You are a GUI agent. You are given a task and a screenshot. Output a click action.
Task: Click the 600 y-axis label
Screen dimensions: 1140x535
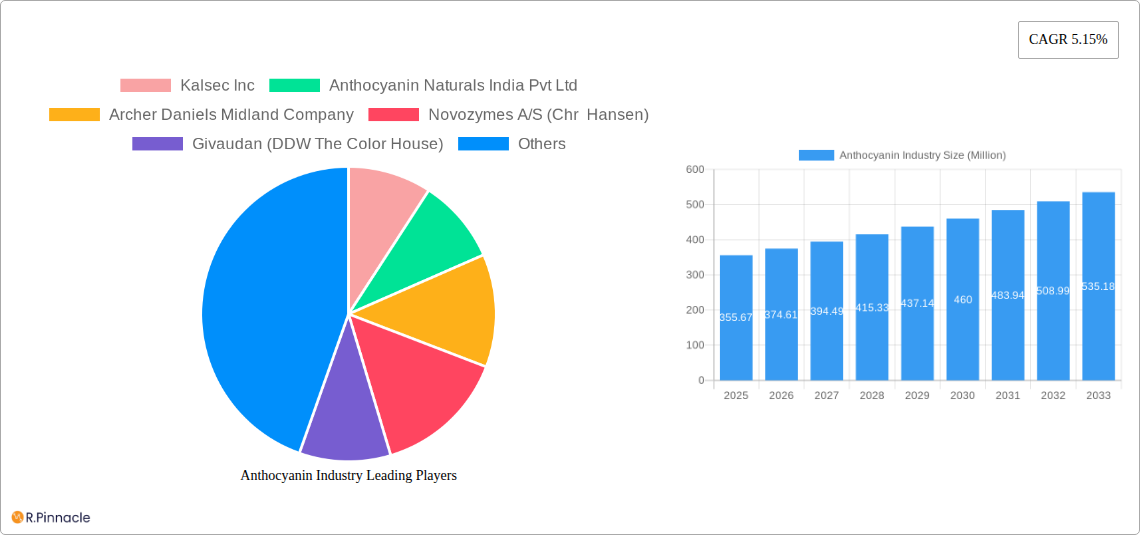(695, 169)
